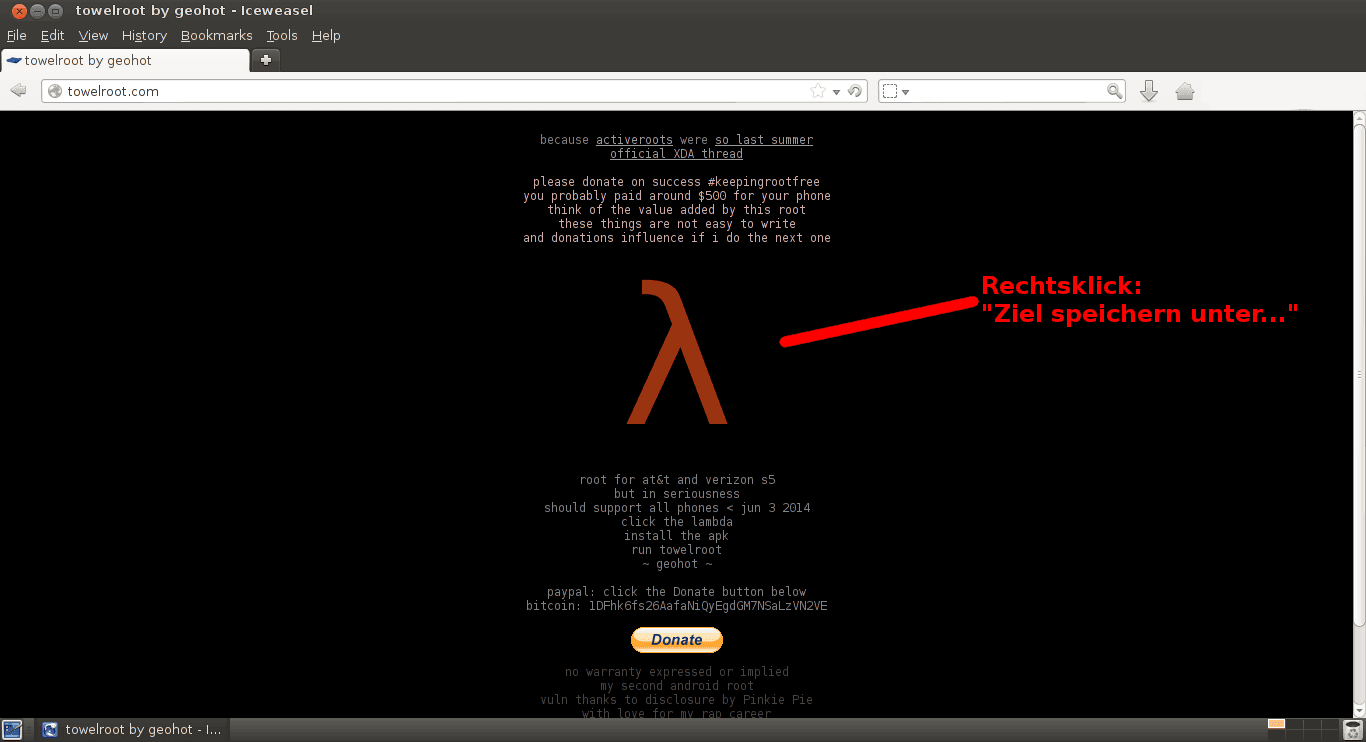The image size is (1366, 742).
Task: Open the Downloads arrow button
Action: 1149,91
